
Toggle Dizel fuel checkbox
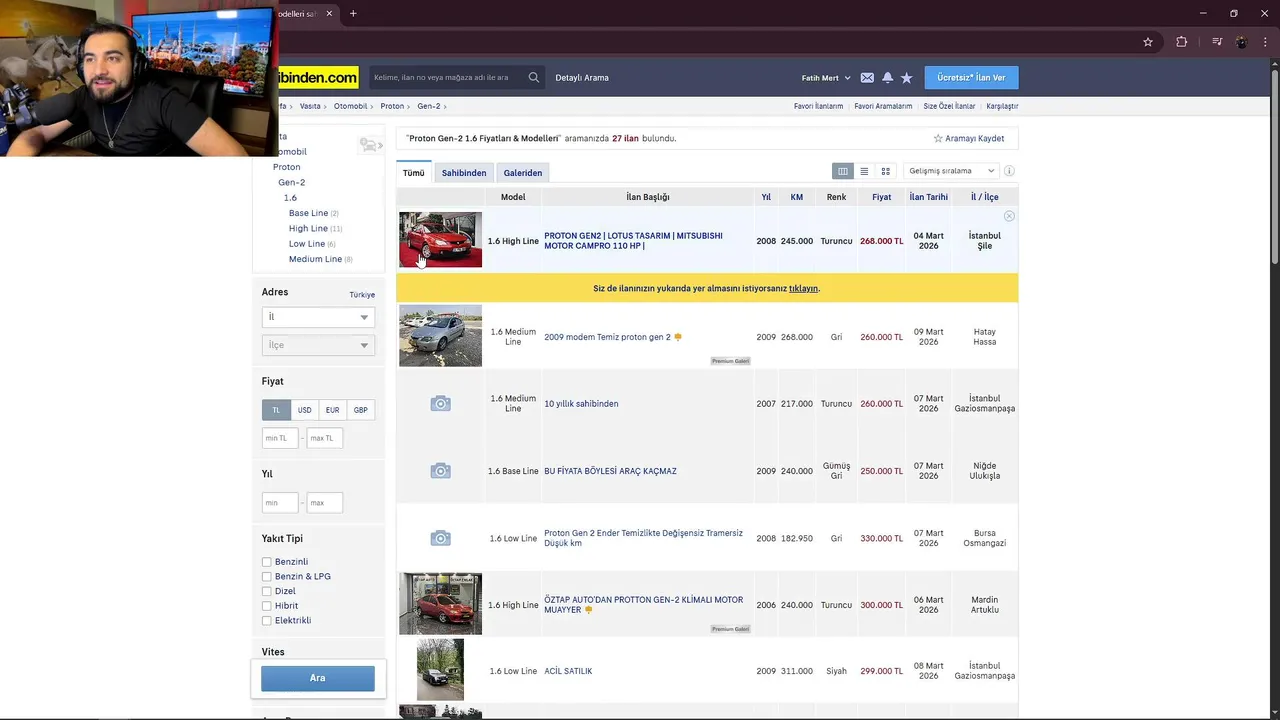[x=267, y=591]
